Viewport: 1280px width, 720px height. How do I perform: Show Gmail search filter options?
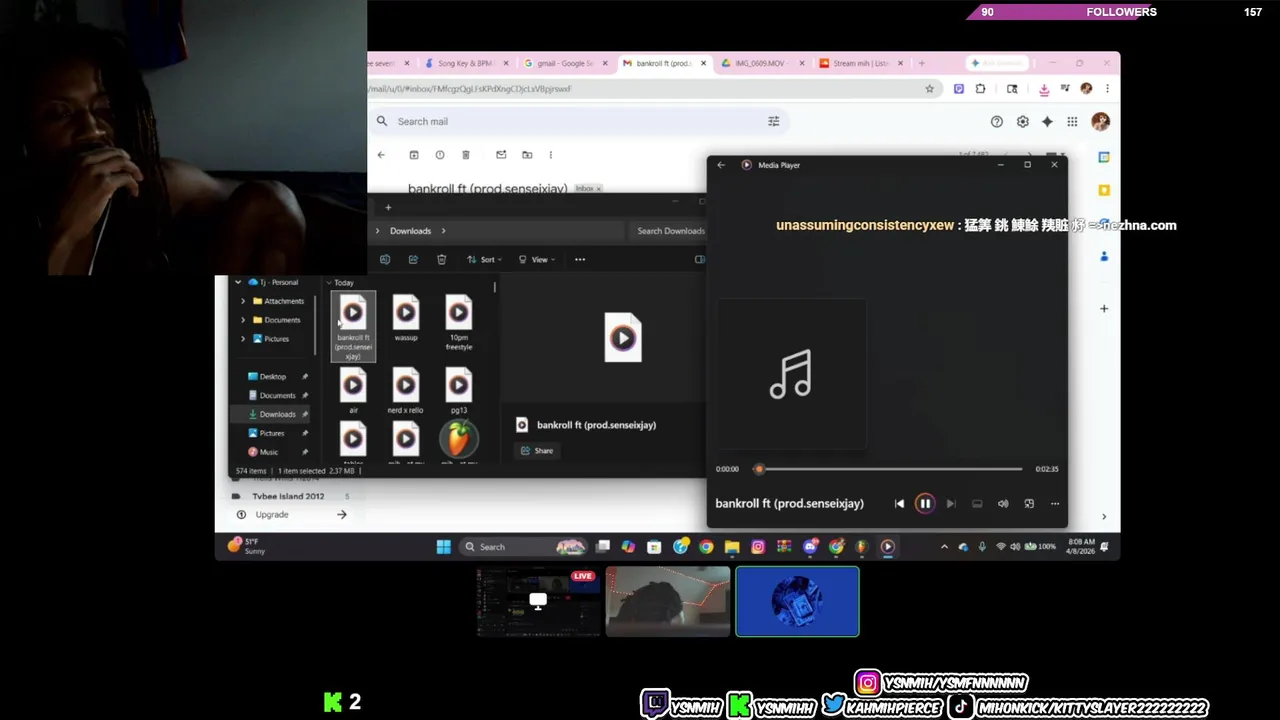773,121
